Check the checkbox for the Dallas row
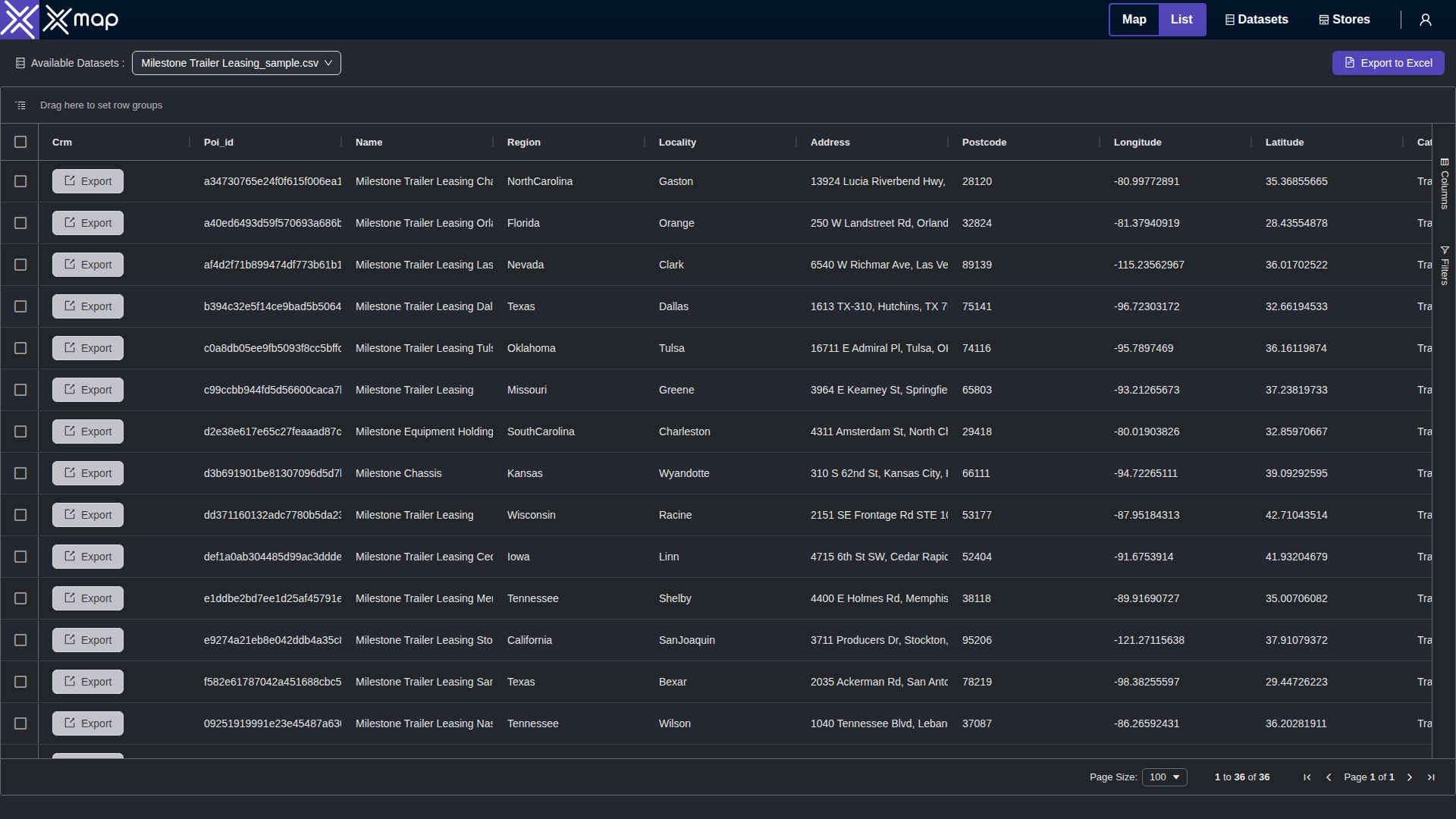The width and height of the screenshot is (1456, 819). 20,306
